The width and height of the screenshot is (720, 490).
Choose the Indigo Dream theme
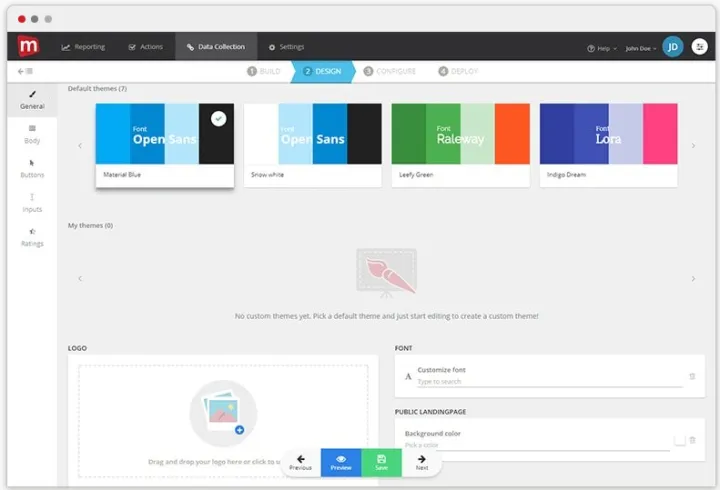(608, 144)
